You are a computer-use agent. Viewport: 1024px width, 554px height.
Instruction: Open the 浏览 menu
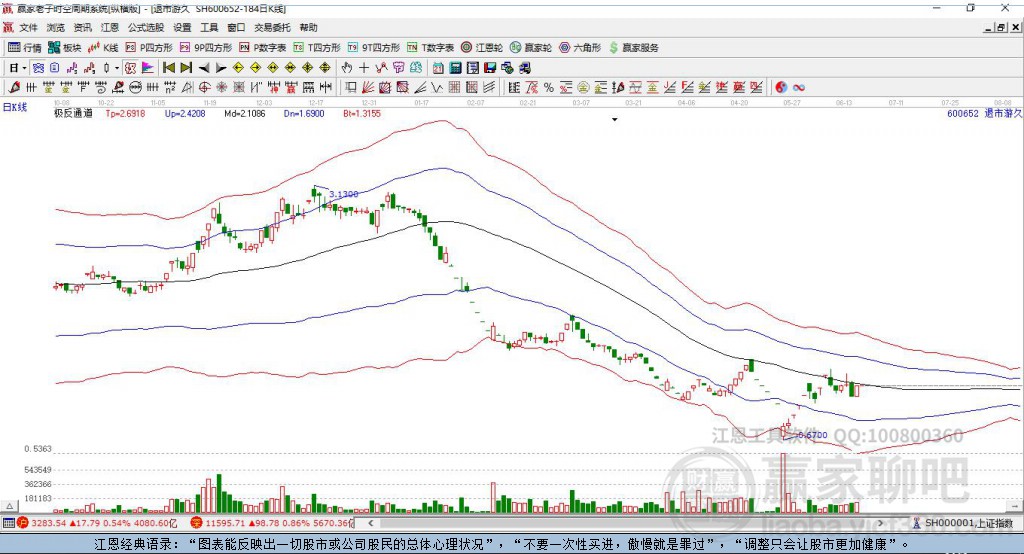(x=56, y=27)
